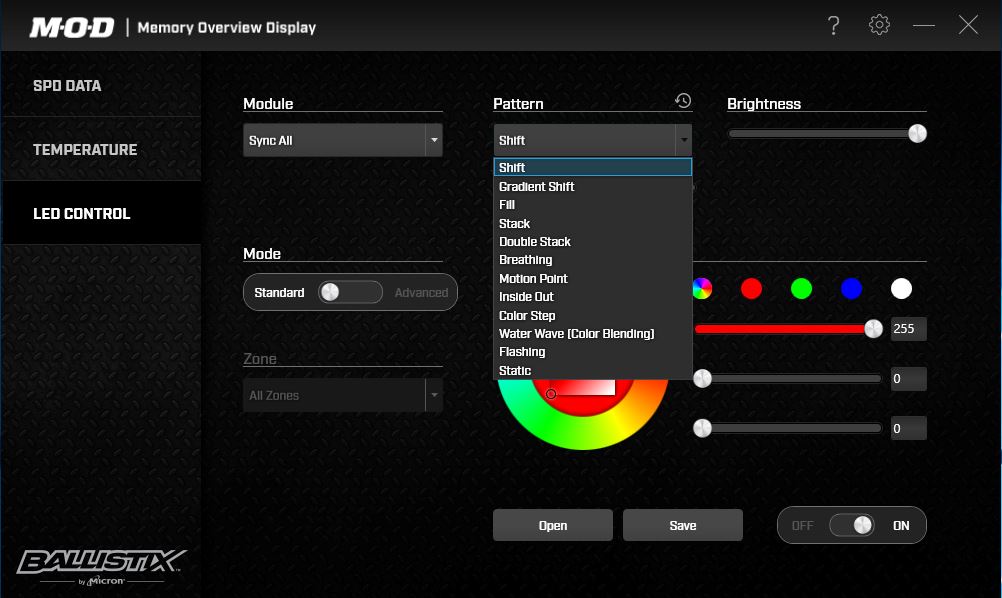Image resolution: width=1002 pixels, height=598 pixels.
Task: Click the green value field showing 0
Action: click(908, 378)
